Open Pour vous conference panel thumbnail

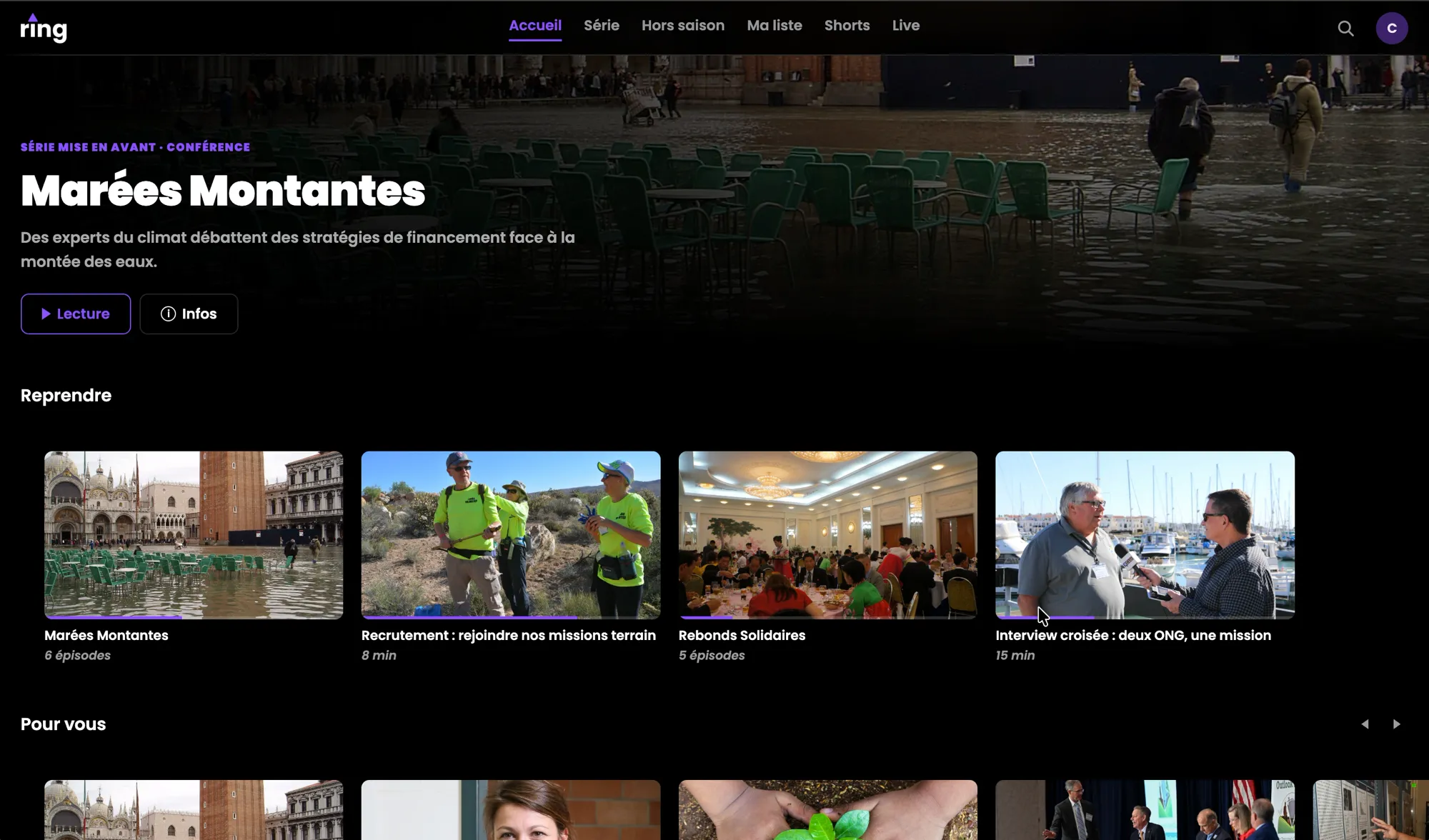pos(1145,810)
